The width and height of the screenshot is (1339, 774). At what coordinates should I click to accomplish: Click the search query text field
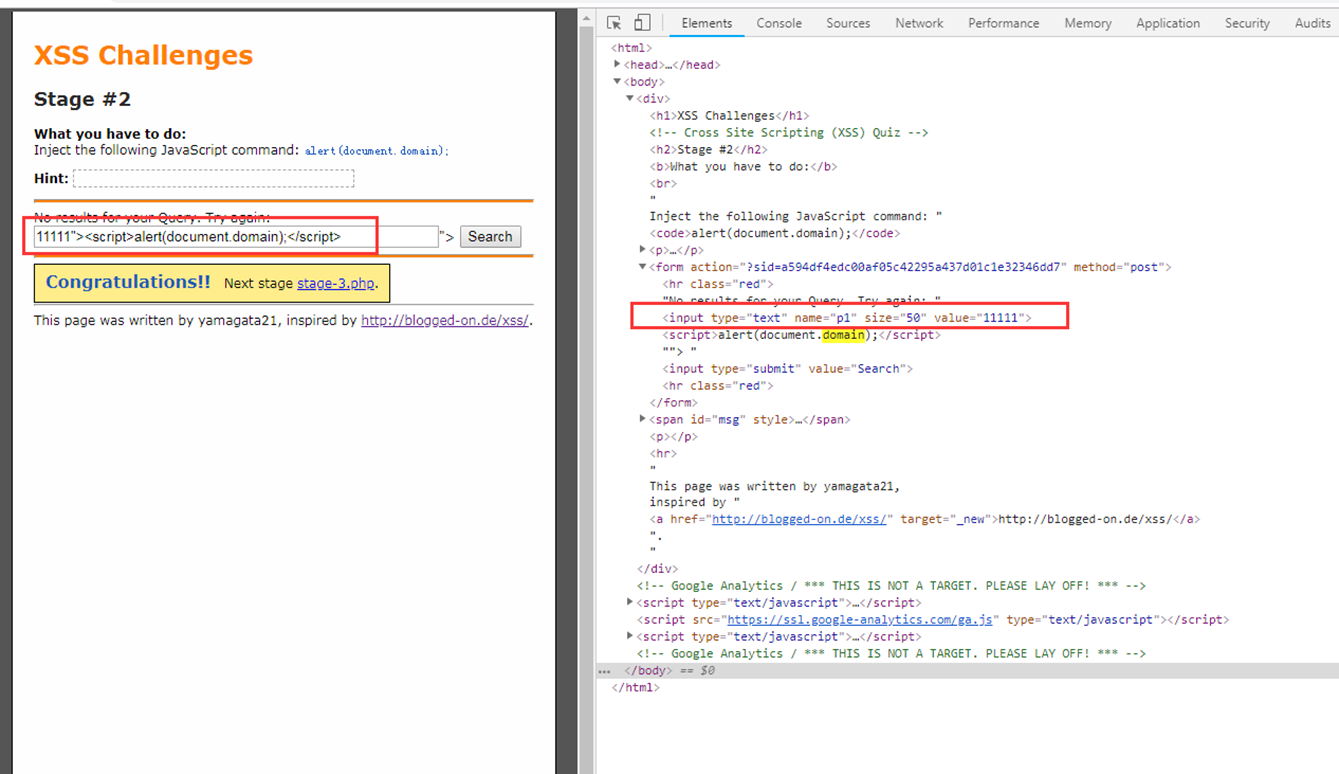[x=237, y=237]
